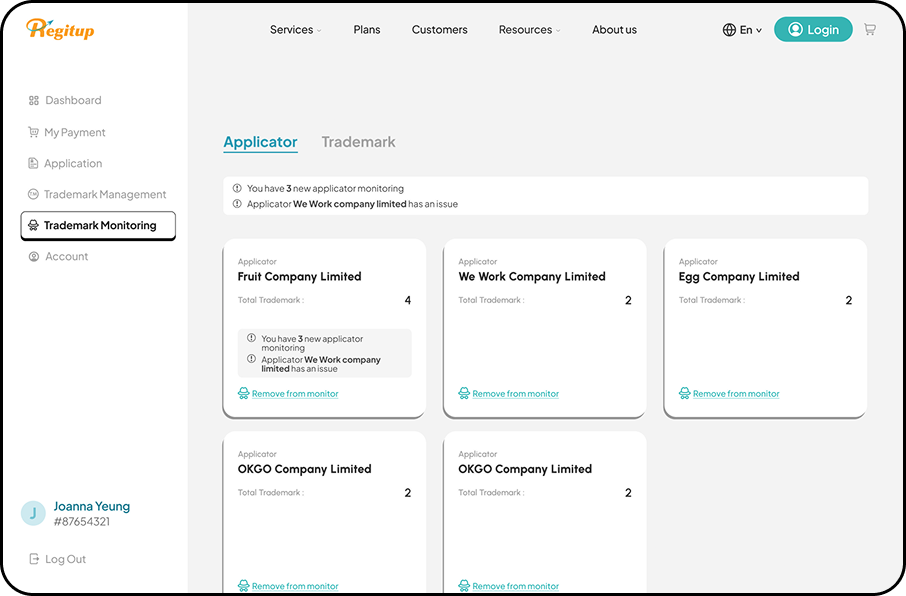This screenshot has height=596, width=906.
Task: Open the We Work Company Limited card
Action: tap(532, 277)
